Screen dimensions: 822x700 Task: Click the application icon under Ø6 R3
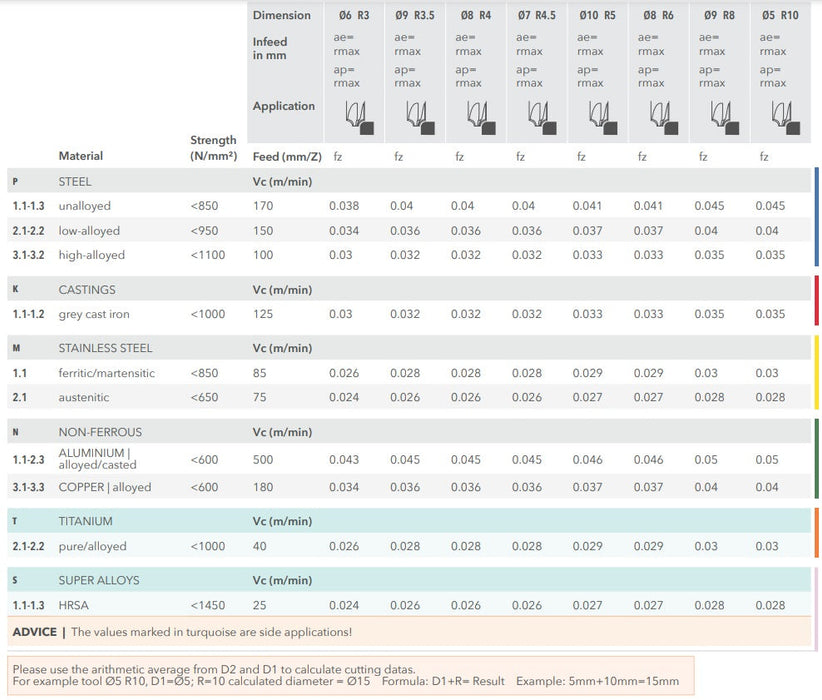pos(355,116)
